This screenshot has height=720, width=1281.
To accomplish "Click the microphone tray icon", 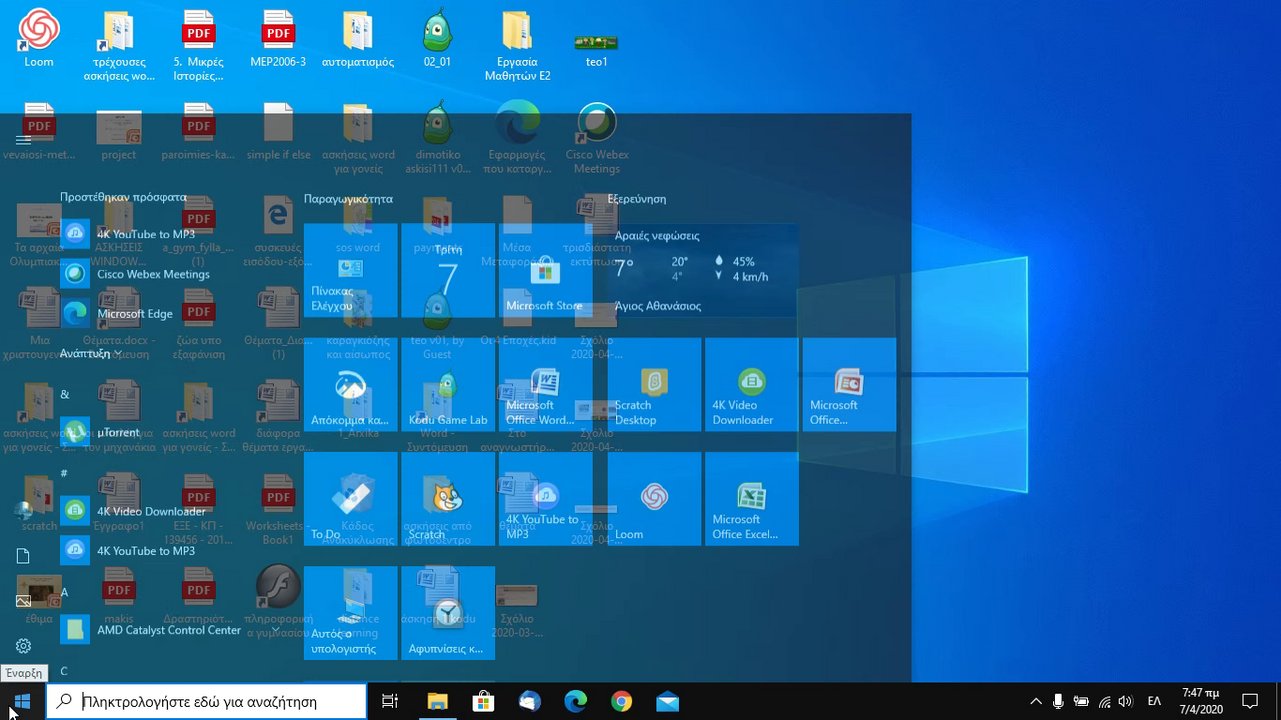I will (1058, 702).
